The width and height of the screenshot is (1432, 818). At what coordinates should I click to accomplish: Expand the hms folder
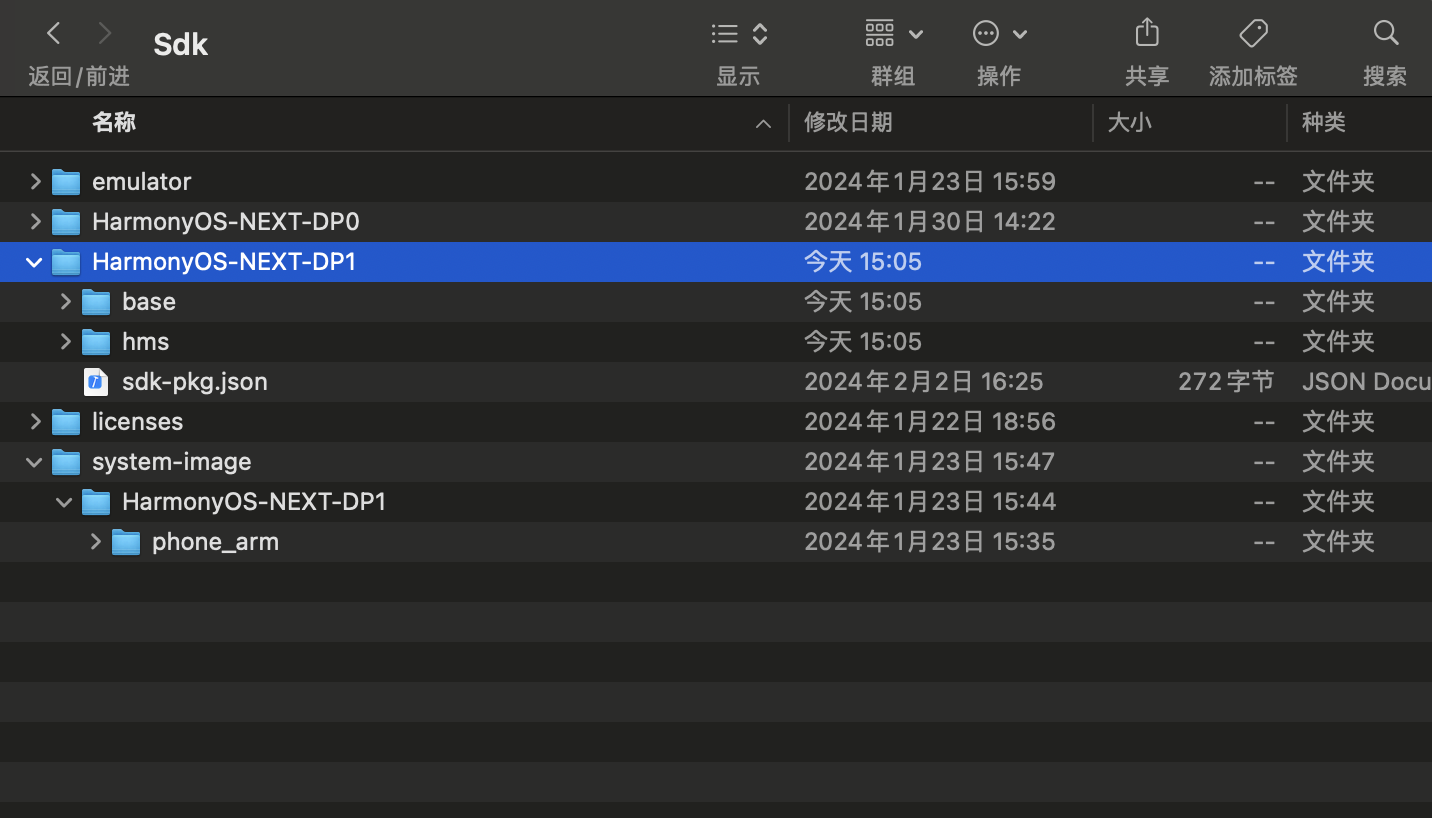[x=65, y=341]
